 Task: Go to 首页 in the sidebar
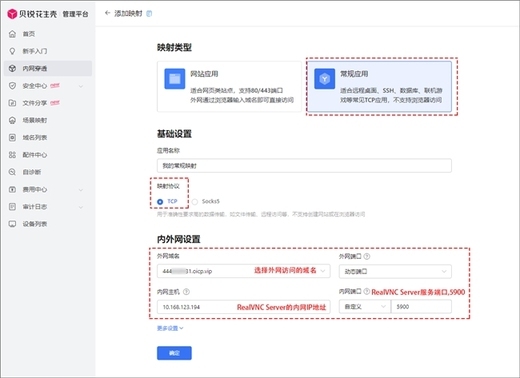[48, 34]
